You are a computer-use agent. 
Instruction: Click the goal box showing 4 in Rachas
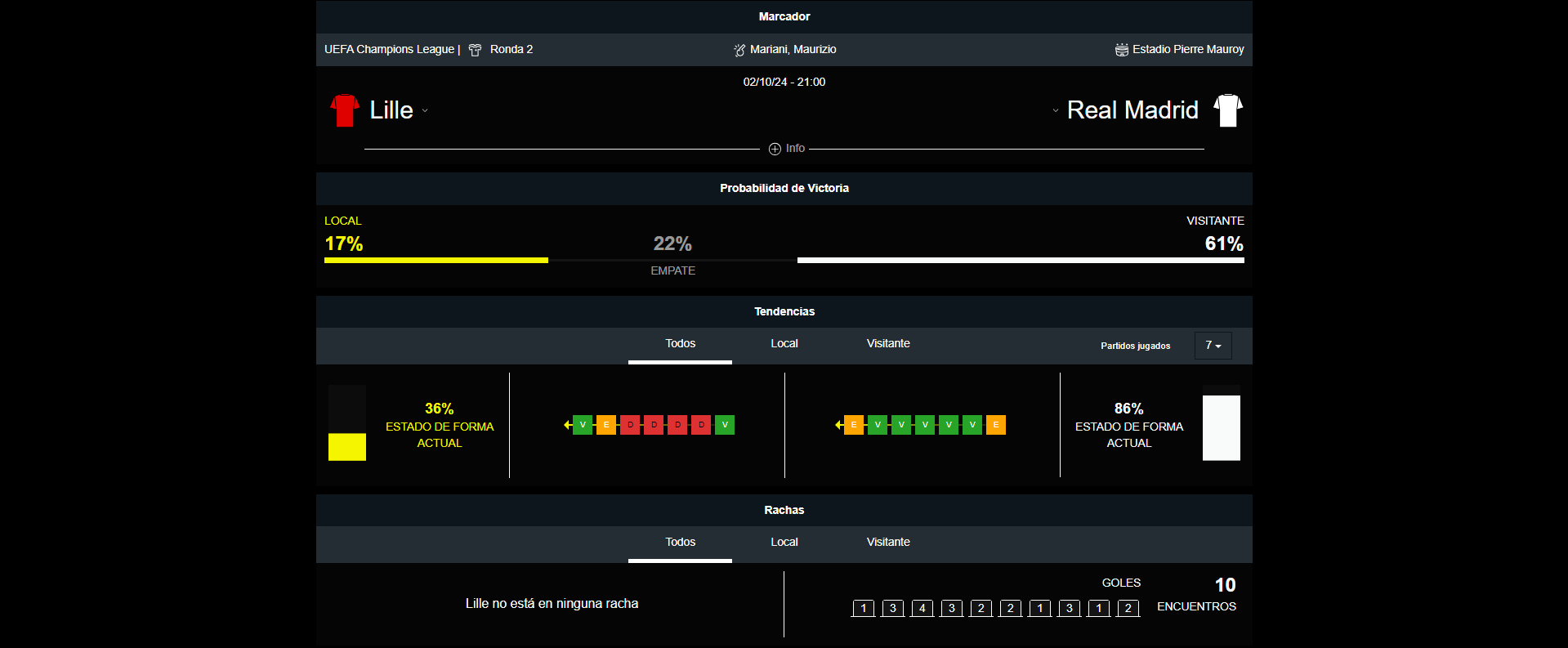pyautogui.click(x=922, y=608)
